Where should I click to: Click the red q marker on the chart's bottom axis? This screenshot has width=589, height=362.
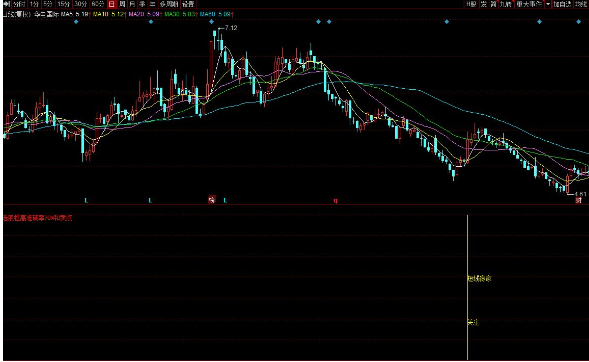coord(335,201)
